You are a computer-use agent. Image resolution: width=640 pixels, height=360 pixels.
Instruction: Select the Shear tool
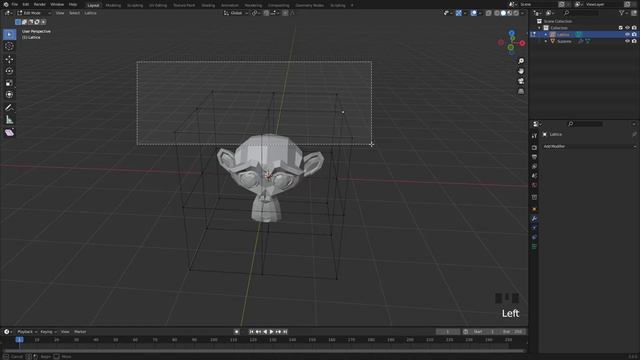pos(9,133)
